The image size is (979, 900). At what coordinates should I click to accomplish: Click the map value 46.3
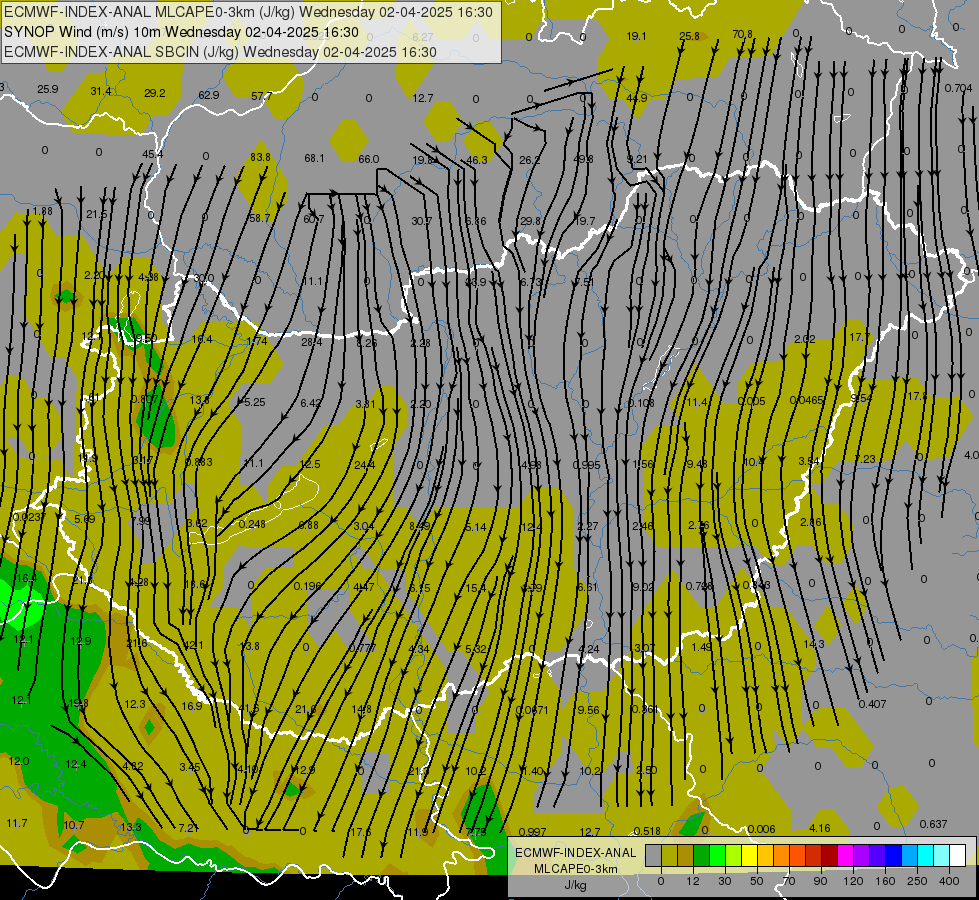pos(476,160)
